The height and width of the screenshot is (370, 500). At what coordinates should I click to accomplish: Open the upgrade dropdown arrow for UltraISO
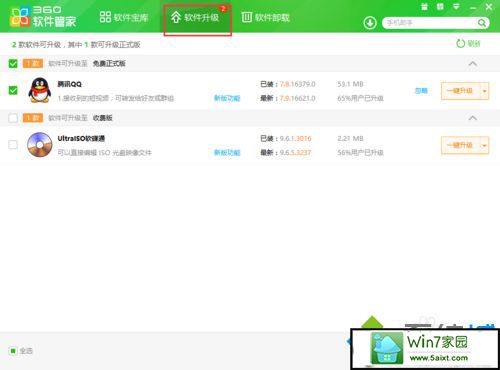tap(484, 145)
